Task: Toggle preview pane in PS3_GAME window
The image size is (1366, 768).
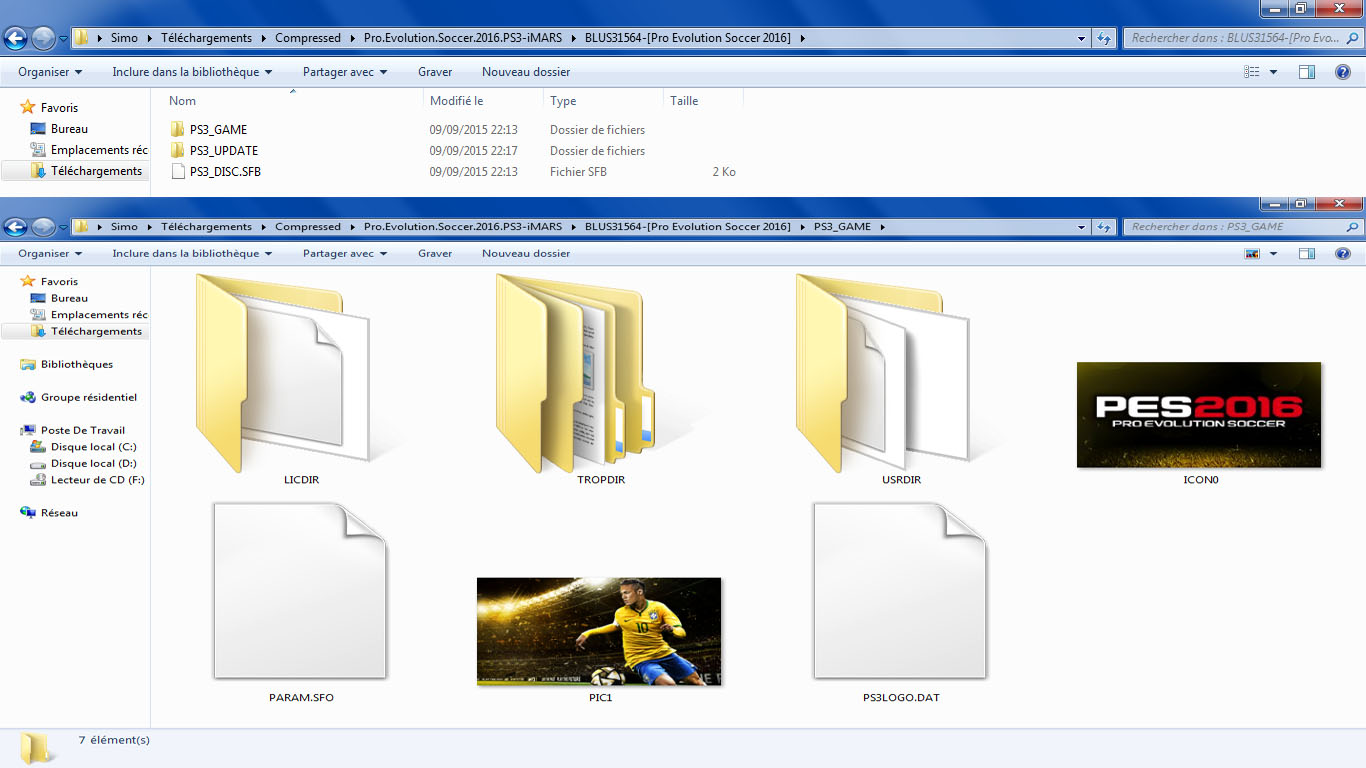Action: point(1307,254)
